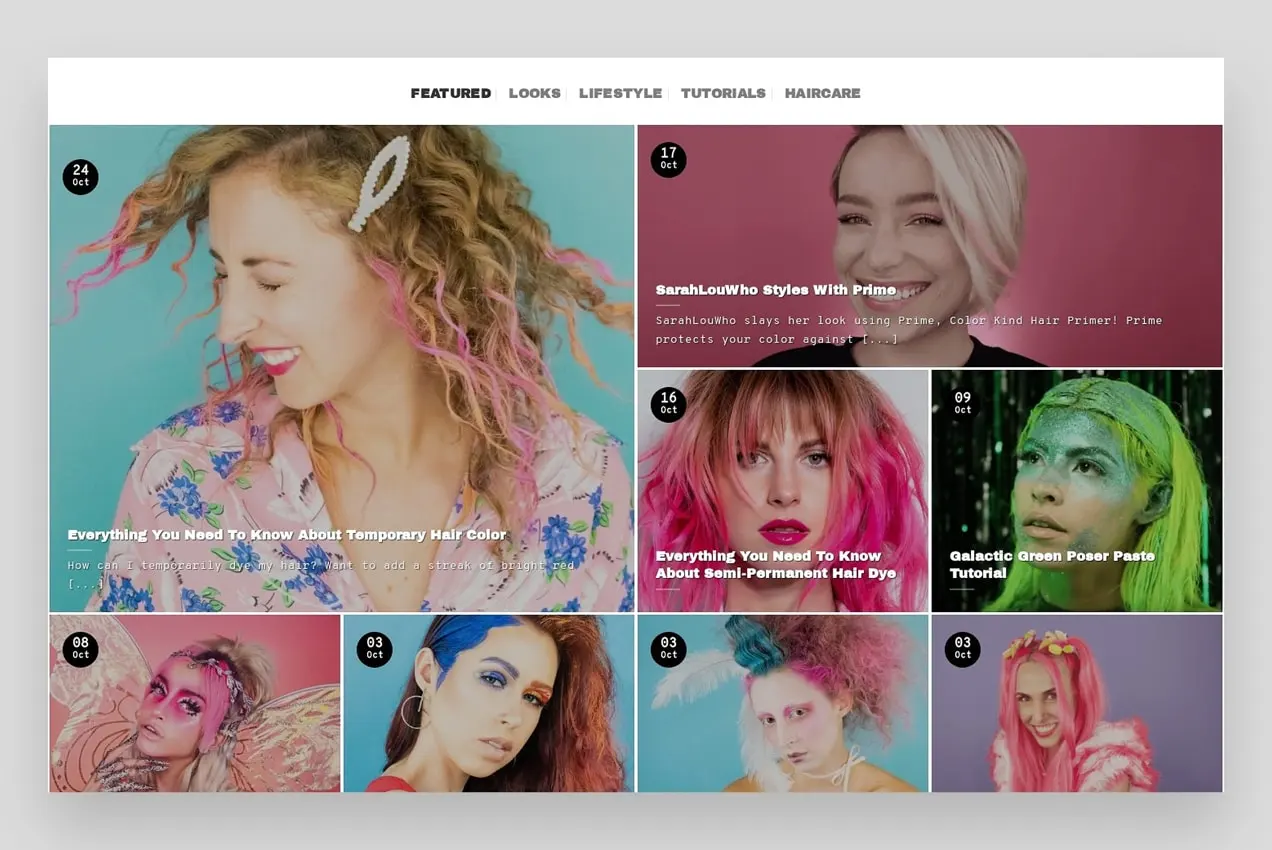Click 03 Oct badge on blue-haired woman post
1272x850 pixels.
374,649
